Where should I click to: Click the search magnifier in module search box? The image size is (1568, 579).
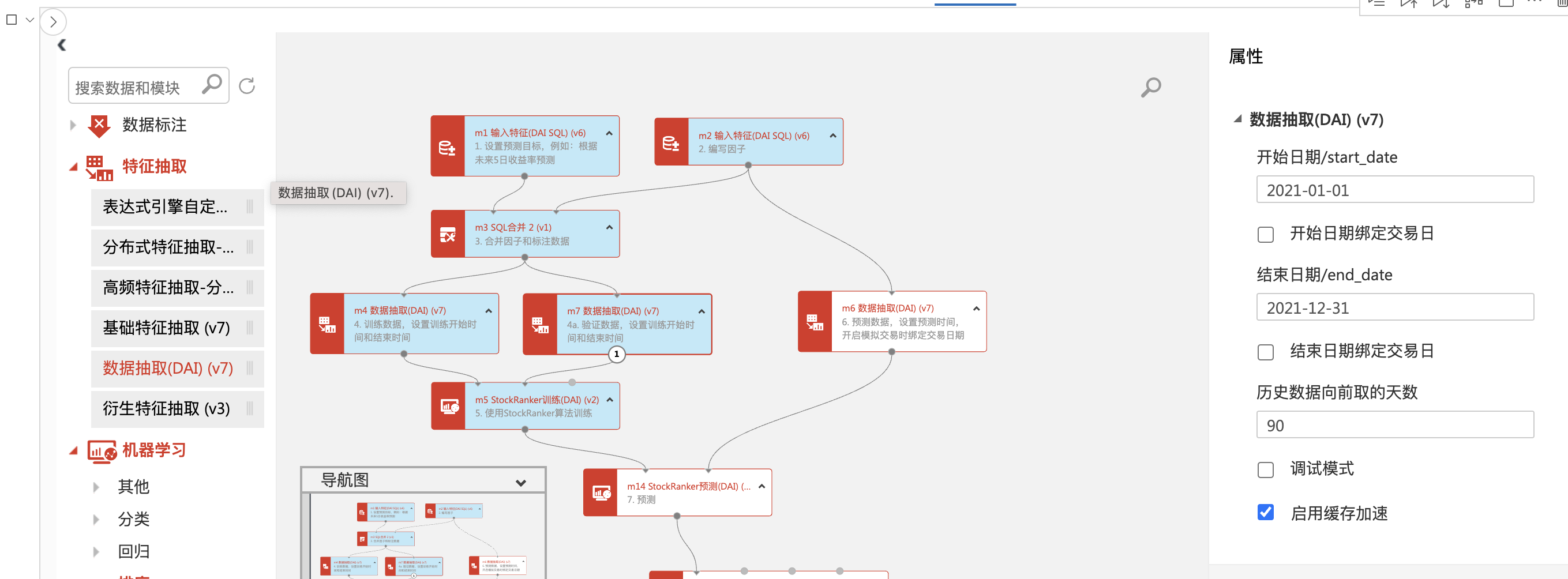(211, 85)
